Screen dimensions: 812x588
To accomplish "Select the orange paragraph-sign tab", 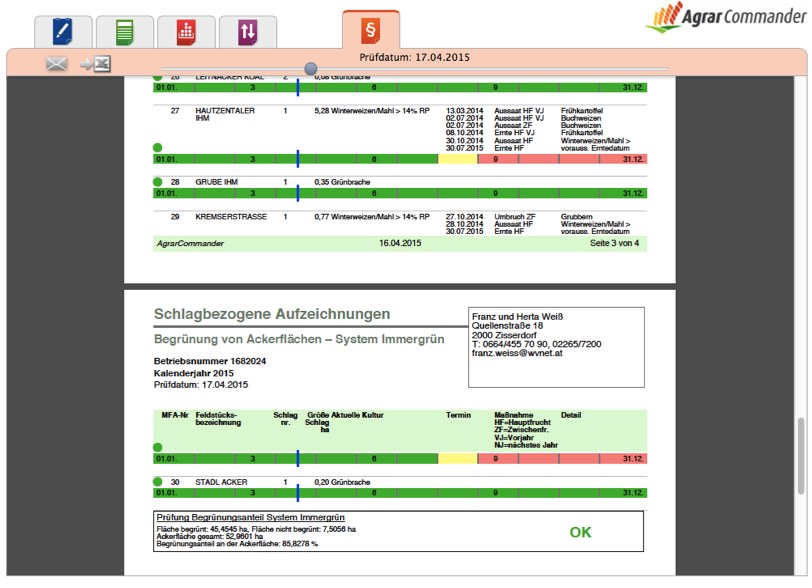I will tap(371, 30).
